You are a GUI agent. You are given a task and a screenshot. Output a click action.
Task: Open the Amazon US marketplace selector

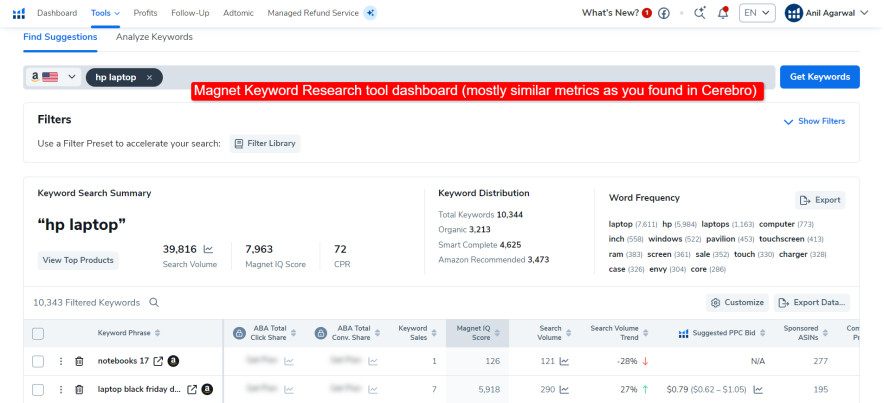[54, 77]
